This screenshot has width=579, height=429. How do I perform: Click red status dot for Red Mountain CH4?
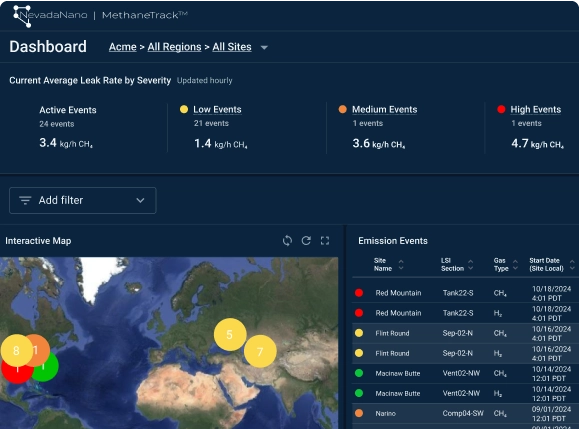359,293
